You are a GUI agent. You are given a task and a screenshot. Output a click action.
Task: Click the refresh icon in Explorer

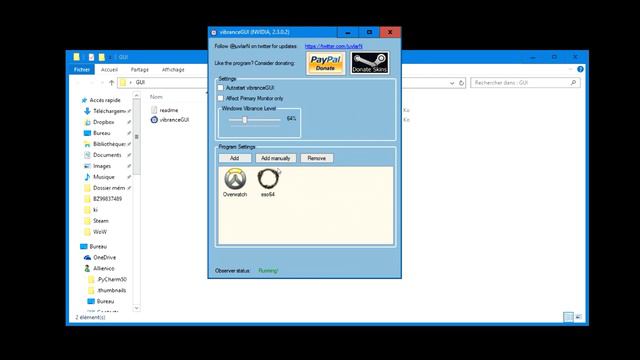tap(461, 83)
